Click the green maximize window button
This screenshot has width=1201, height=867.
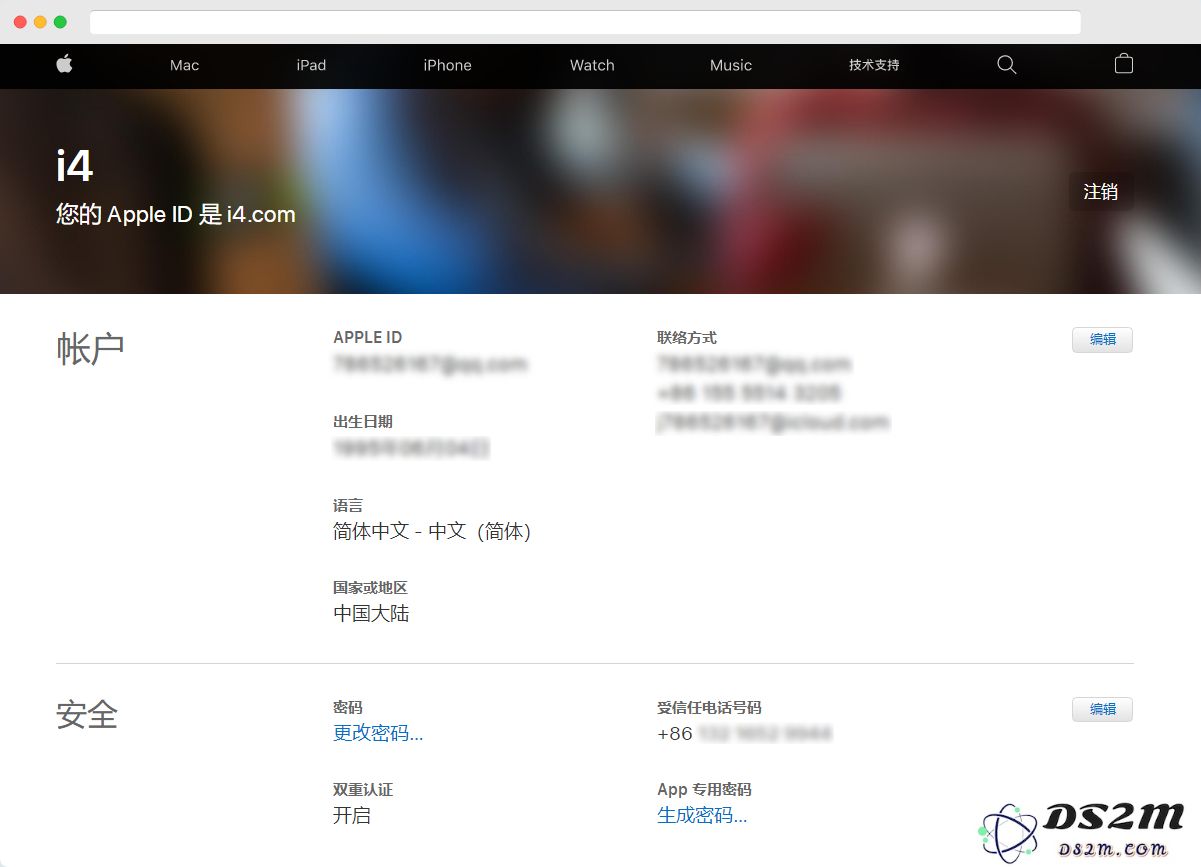[60, 21]
